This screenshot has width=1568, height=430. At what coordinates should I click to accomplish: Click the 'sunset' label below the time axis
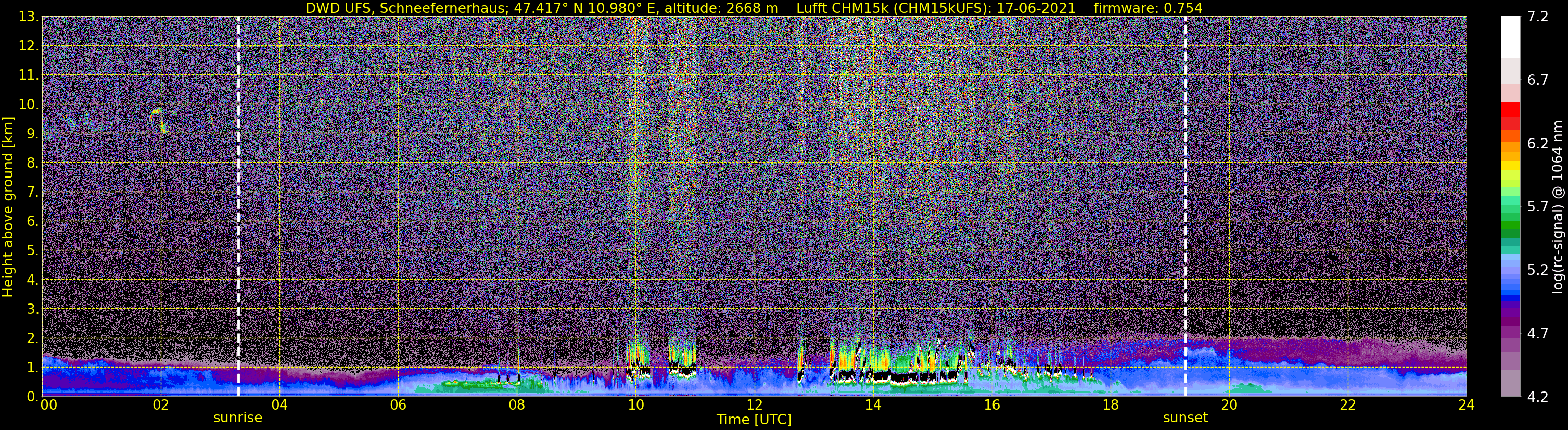coord(1185,418)
